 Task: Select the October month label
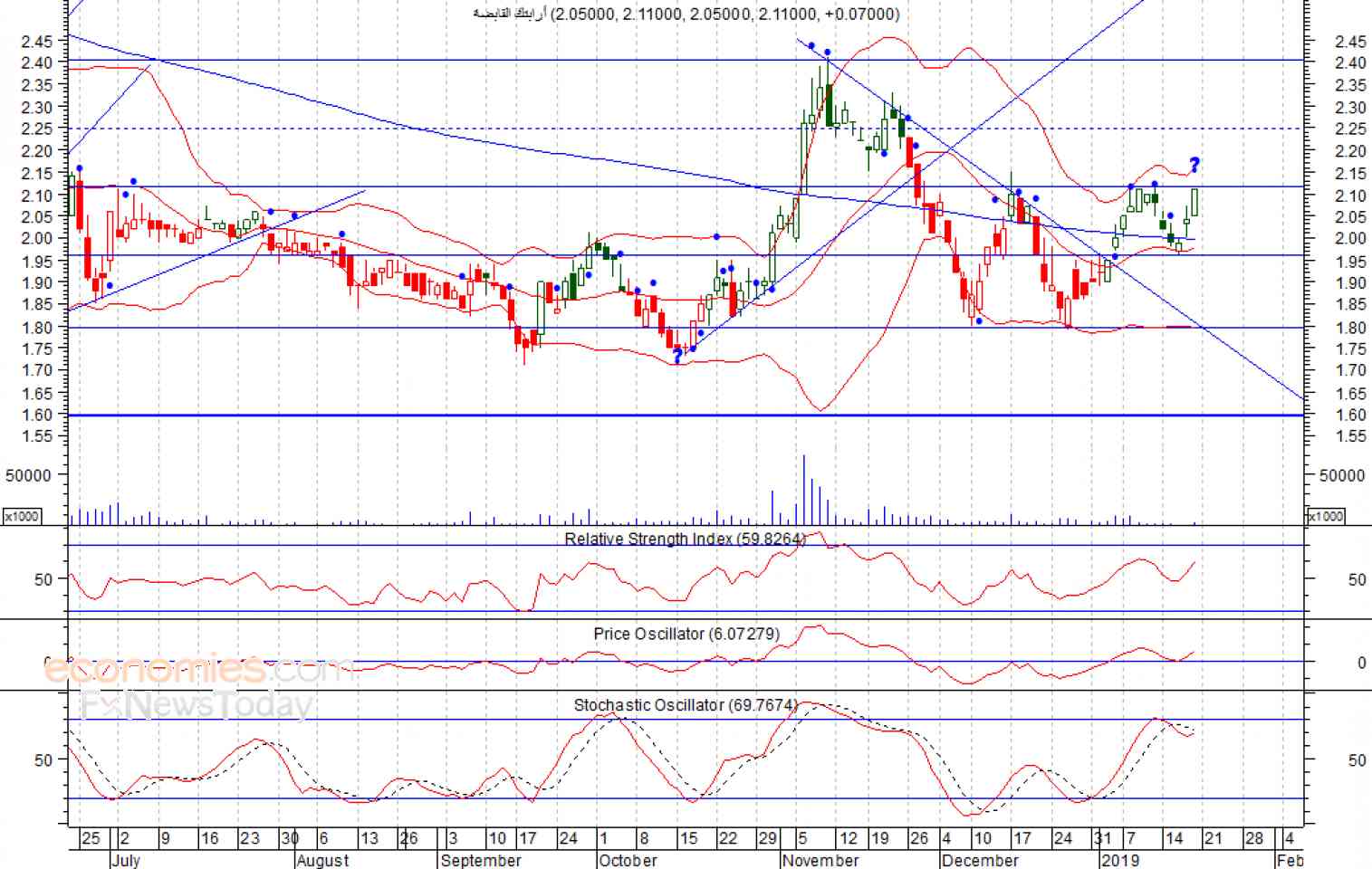click(628, 860)
